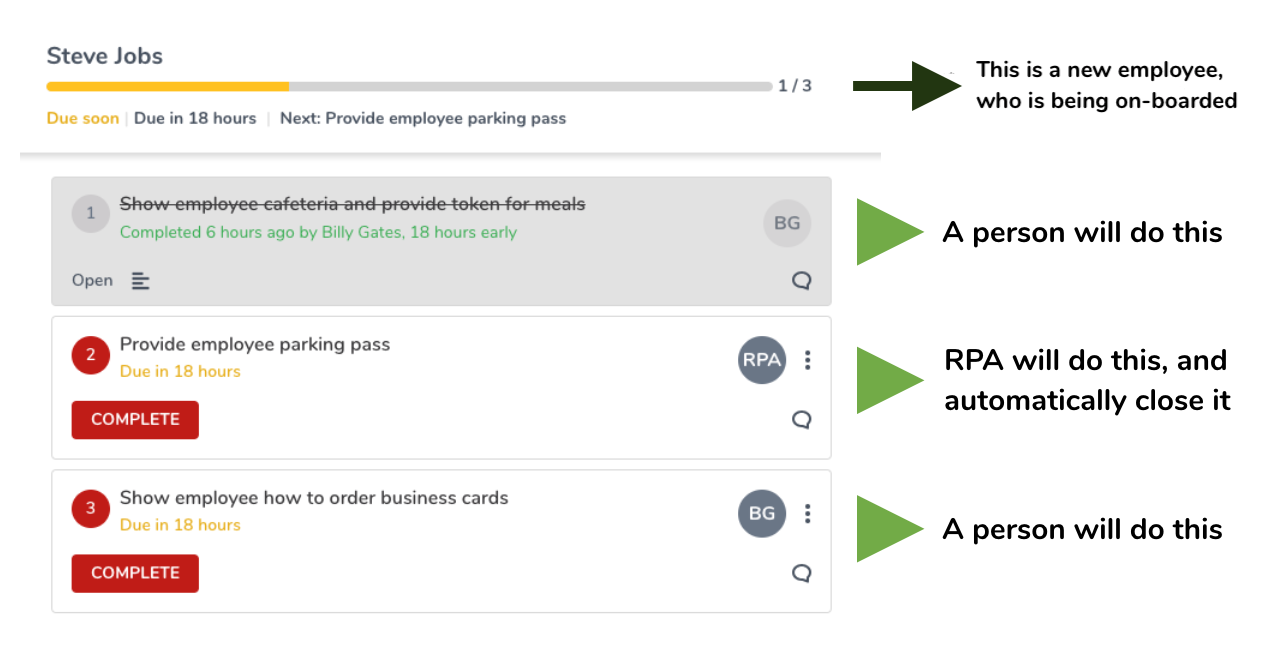Open the comment bubble on the business cards task
The height and width of the screenshot is (660, 1273).
click(800, 574)
